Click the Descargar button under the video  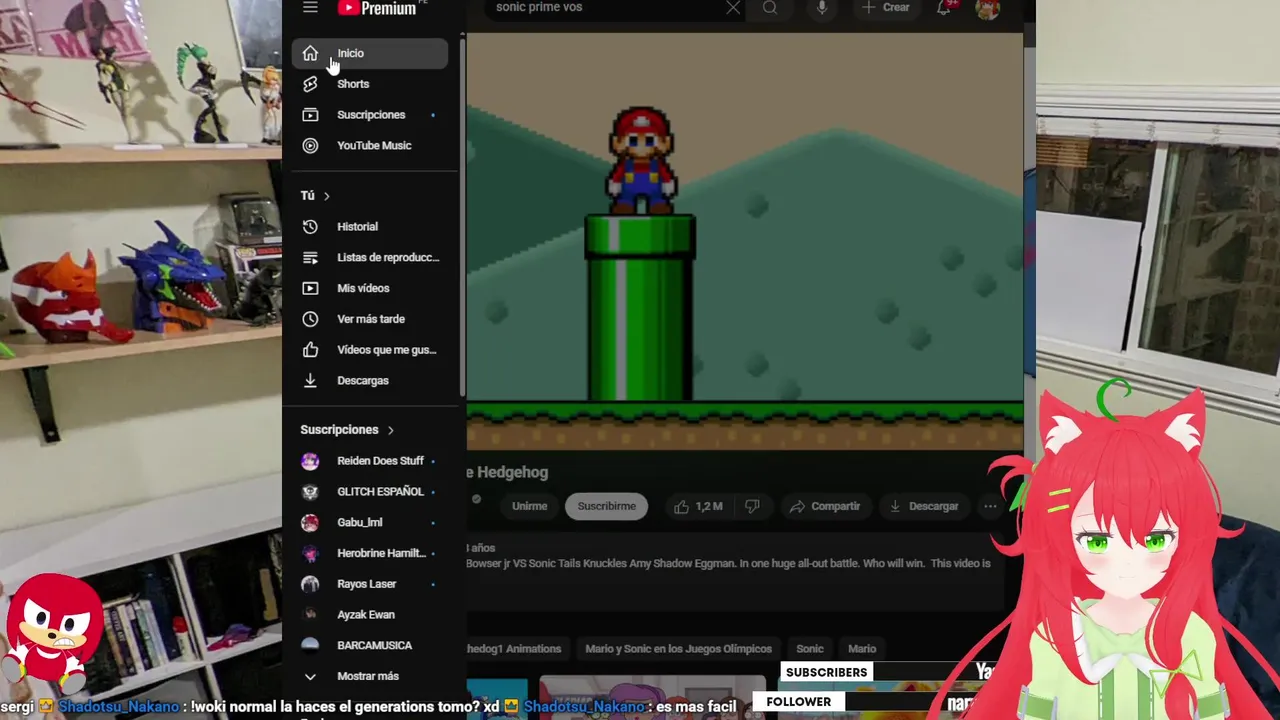(x=924, y=507)
